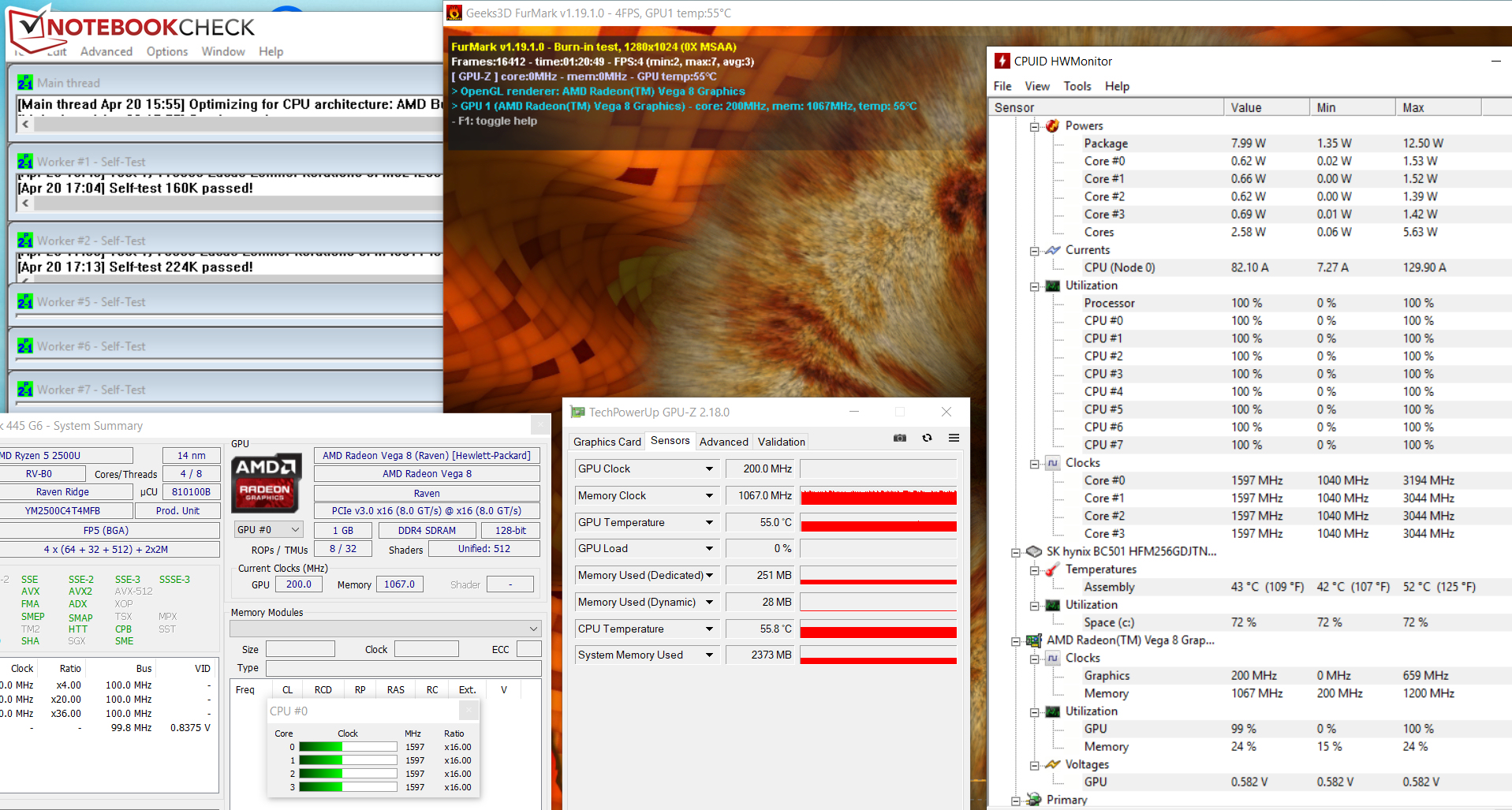1512x810 pixels.
Task: Click the GPU current clock field 200.0
Action: coord(299,584)
